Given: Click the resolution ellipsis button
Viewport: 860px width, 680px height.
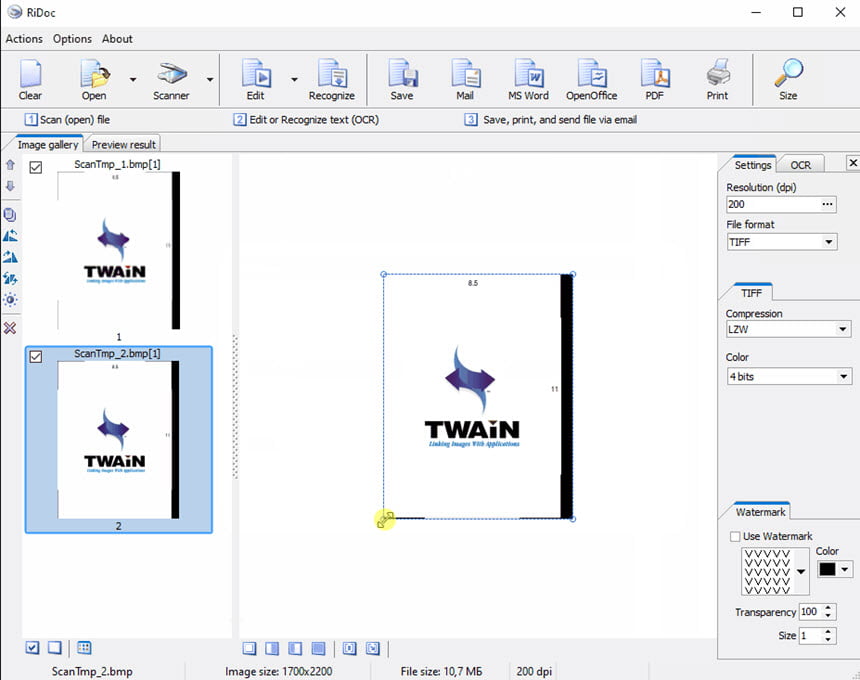Looking at the screenshot, I should pos(828,204).
